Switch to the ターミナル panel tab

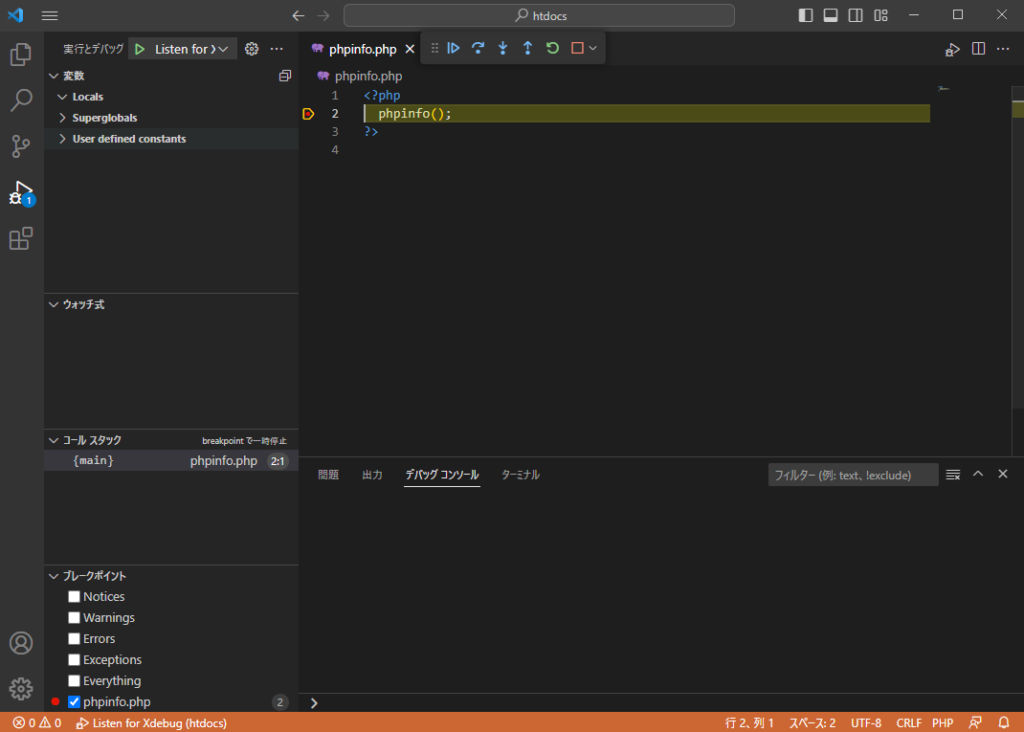click(x=520, y=475)
